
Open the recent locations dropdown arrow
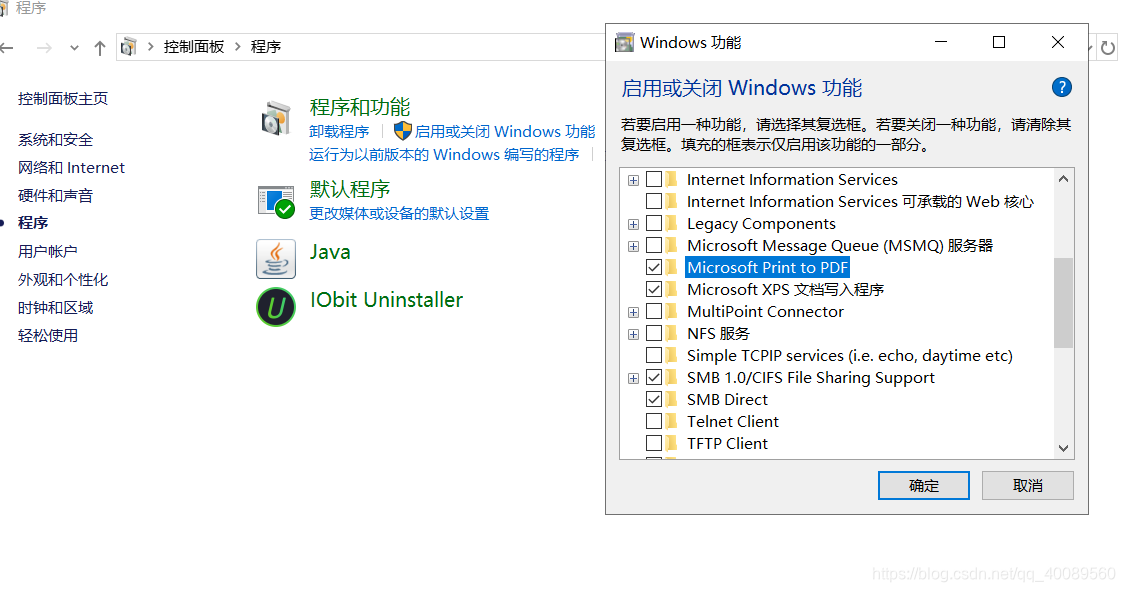[x=74, y=48]
